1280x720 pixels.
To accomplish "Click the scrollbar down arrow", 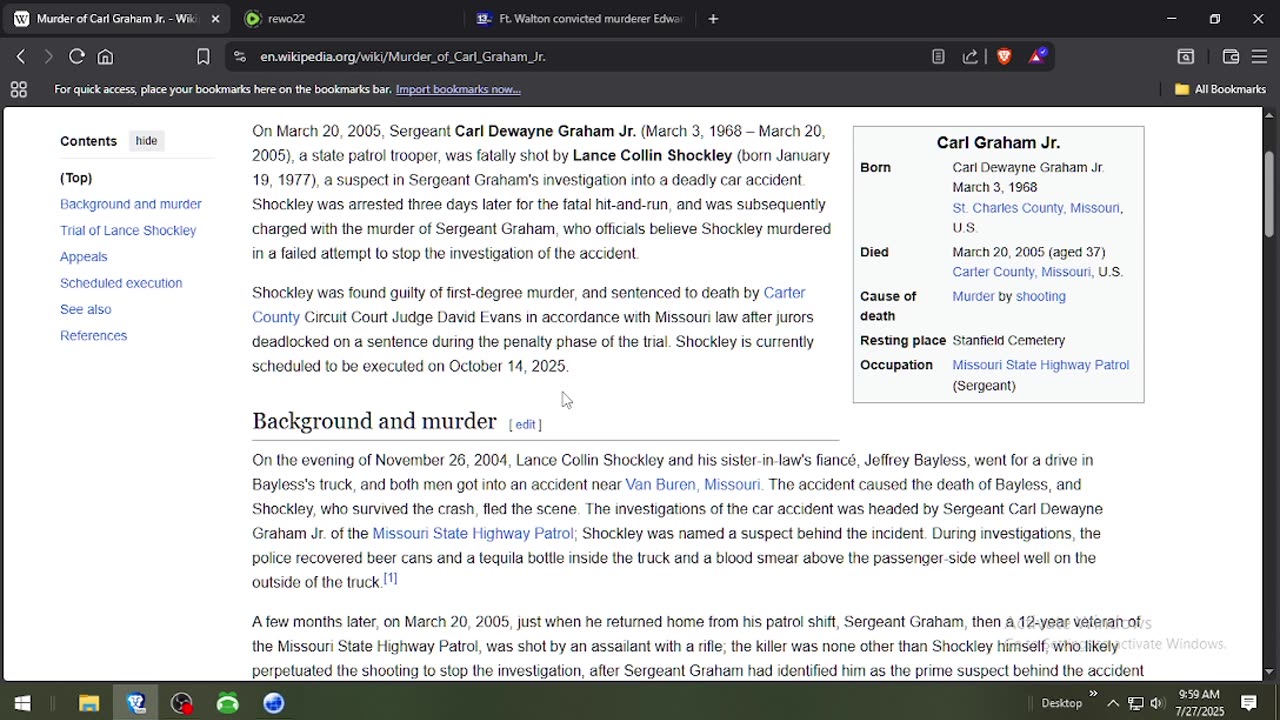I will pyautogui.click(x=1269, y=673).
